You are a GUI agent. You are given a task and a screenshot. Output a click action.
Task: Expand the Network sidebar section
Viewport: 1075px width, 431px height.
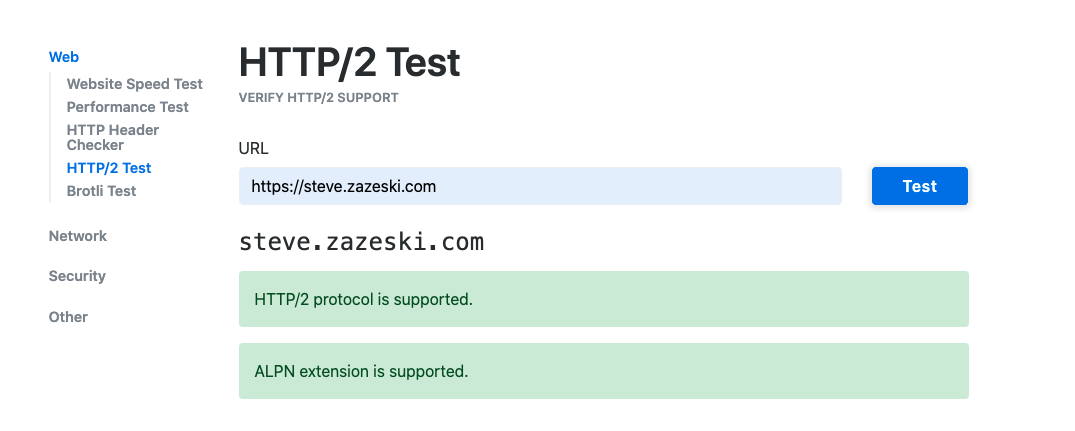pyautogui.click(x=77, y=236)
